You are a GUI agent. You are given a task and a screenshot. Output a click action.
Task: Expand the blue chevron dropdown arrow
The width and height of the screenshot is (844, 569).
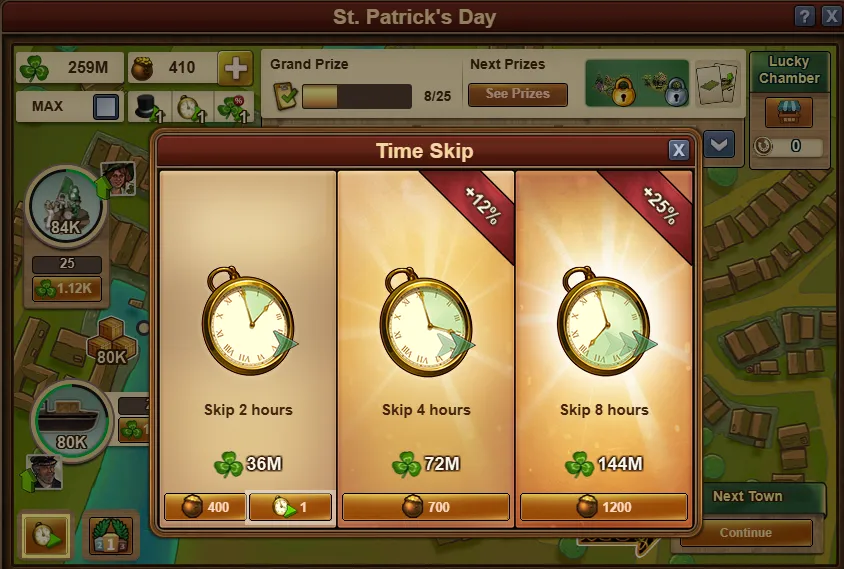coord(719,144)
